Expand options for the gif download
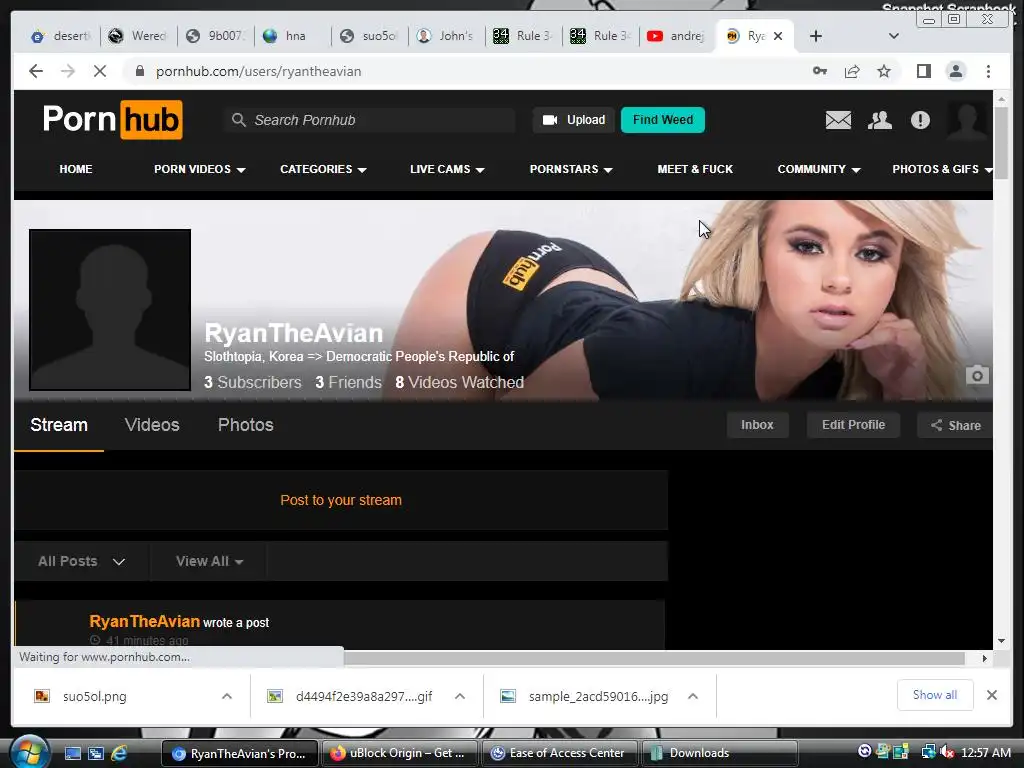This screenshot has width=1024, height=768. (x=460, y=696)
